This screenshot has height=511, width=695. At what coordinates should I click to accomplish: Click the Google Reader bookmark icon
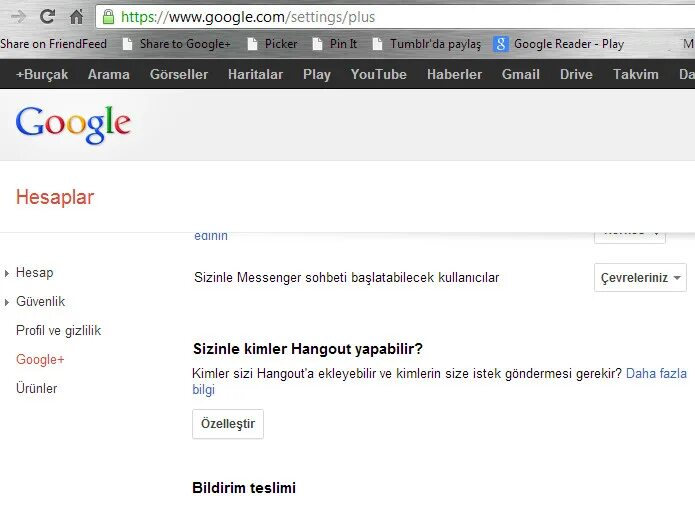coord(500,44)
